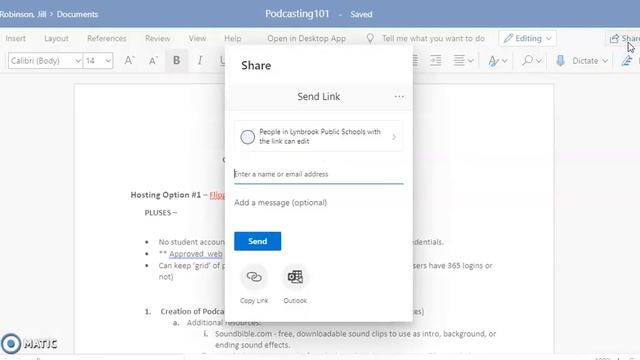Expand the text styles dropdown arrow

coord(504,61)
